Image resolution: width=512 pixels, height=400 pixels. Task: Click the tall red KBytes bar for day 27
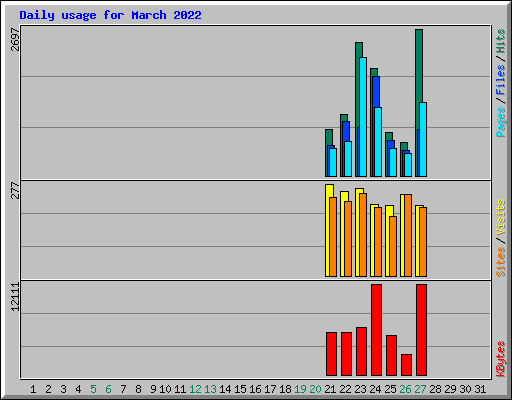coord(421,330)
